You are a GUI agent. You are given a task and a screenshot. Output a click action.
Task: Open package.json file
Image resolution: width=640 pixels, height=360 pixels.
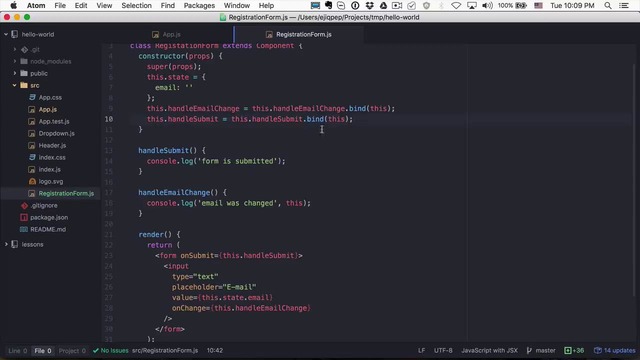tap(49, 217)
